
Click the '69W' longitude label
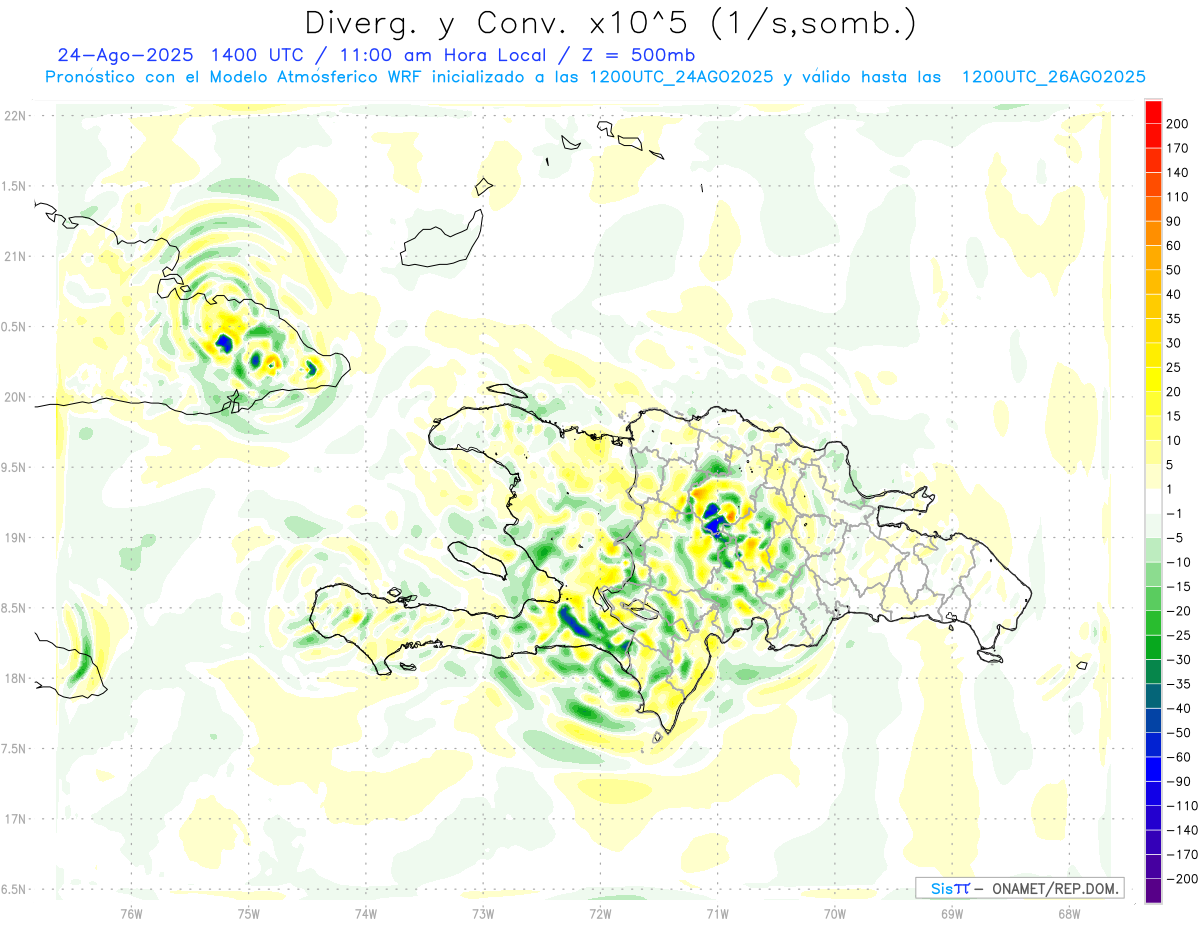coord(952,913)
